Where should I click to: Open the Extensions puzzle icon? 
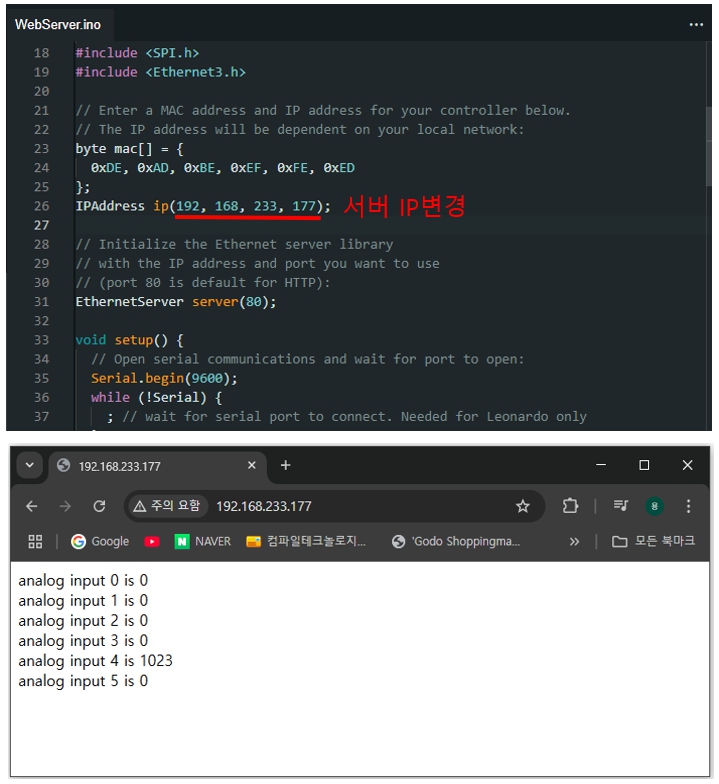[x=570, y=507]
